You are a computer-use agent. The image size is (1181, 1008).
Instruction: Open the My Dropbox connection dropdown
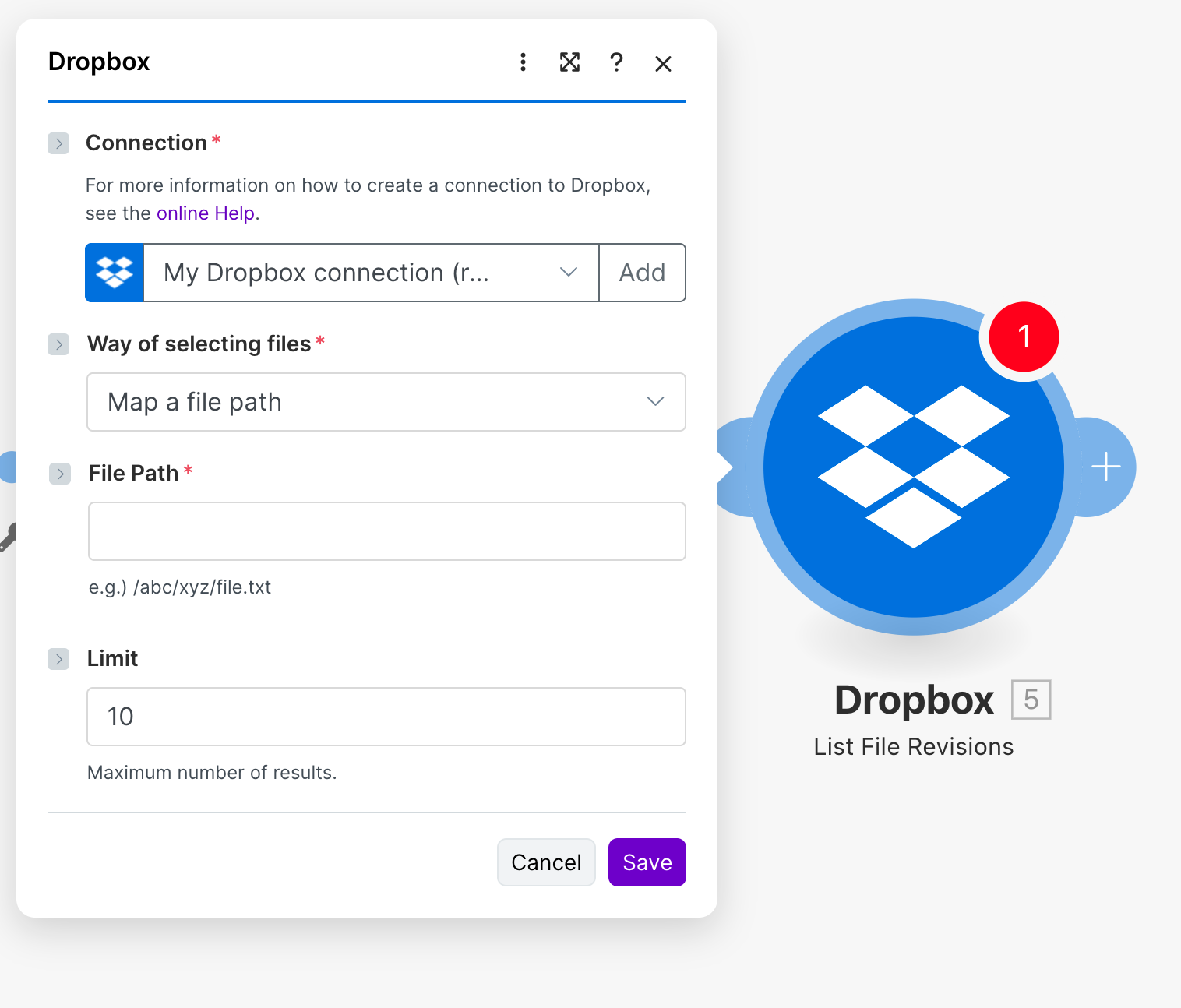(x=371, y=273)
